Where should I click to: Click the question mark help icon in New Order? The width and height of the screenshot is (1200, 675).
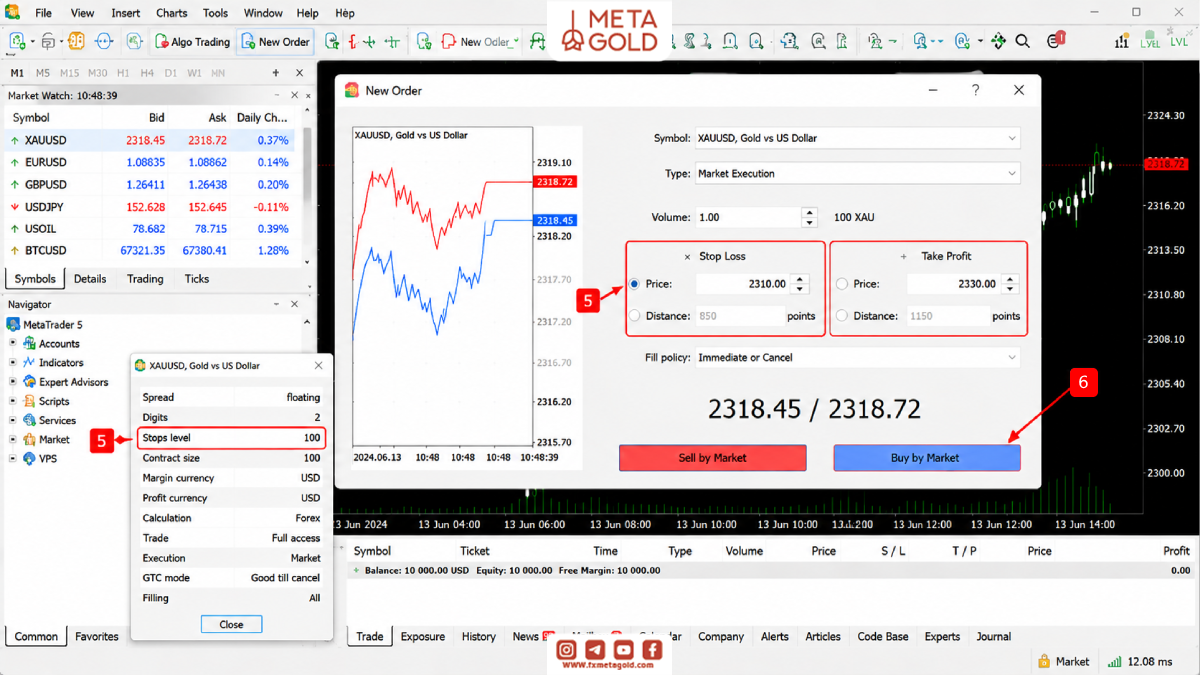[x=976, y=90]
